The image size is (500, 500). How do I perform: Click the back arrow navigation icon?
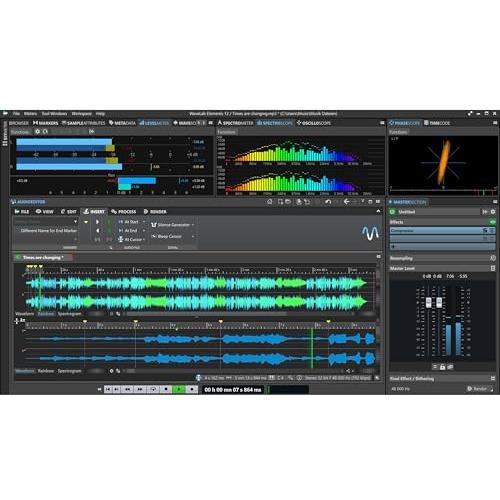pos(347,202)
